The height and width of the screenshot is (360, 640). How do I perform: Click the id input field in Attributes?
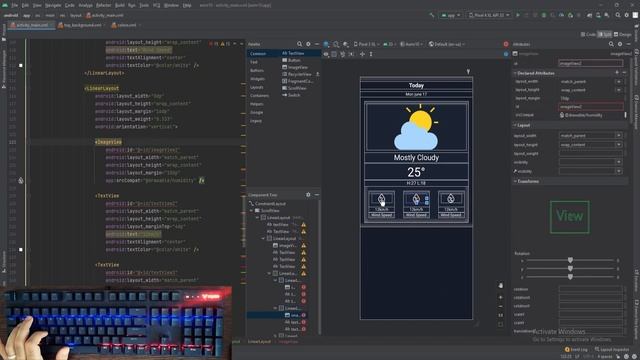coord(591,63)
